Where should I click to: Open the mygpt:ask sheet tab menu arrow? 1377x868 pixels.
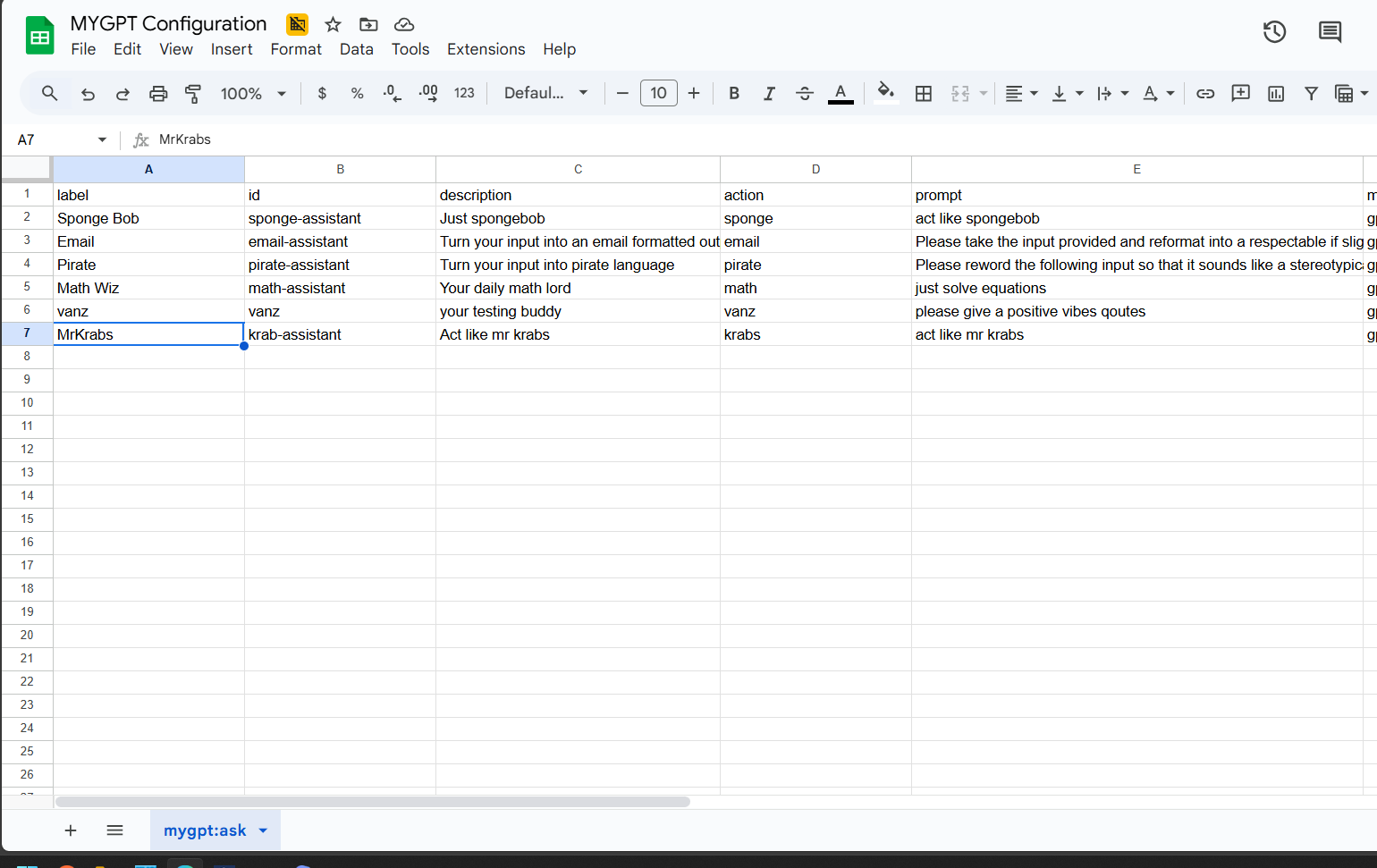coord(263,830)
